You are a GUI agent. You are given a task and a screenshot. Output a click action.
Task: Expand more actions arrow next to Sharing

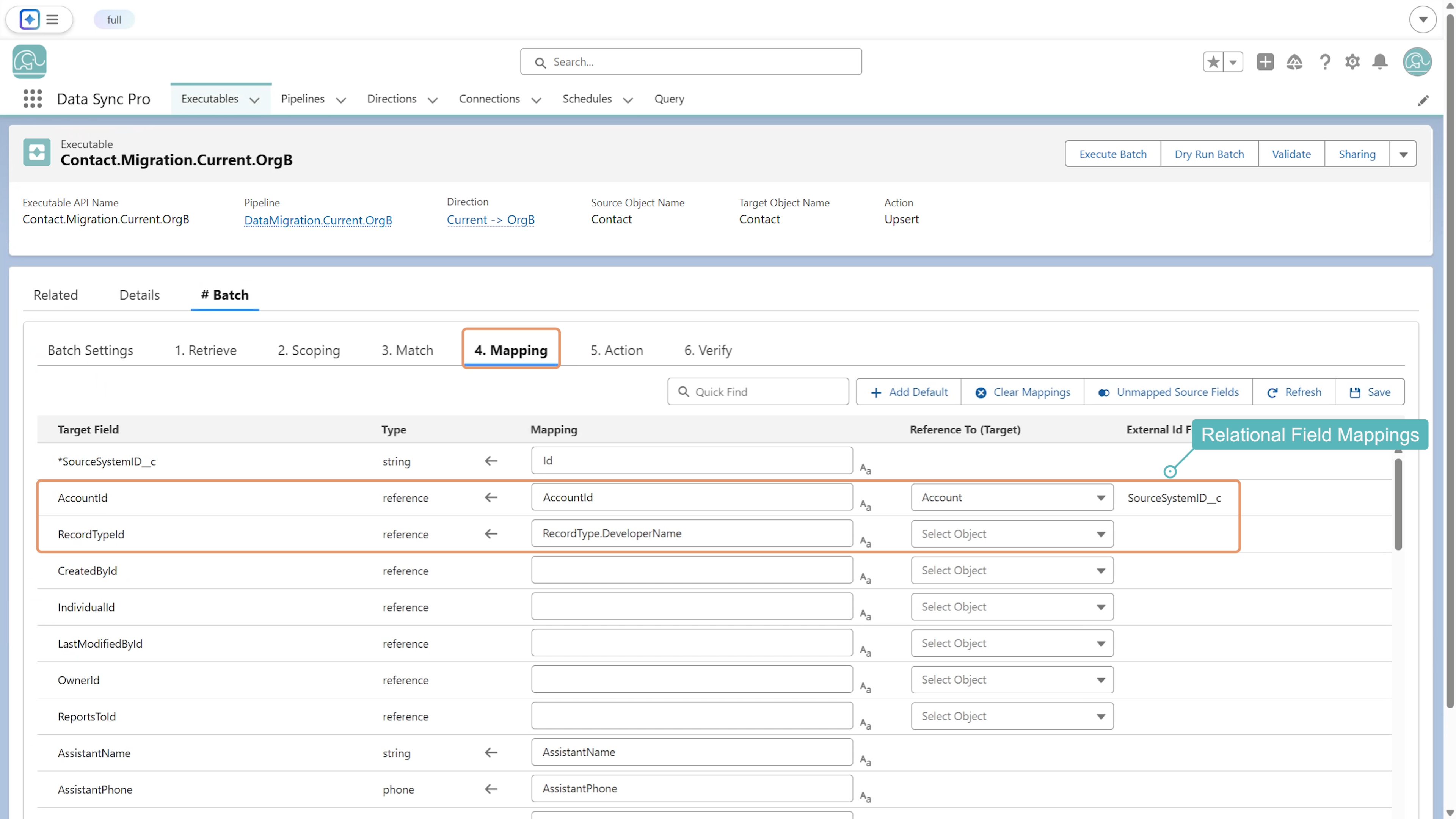[1403, 154]
